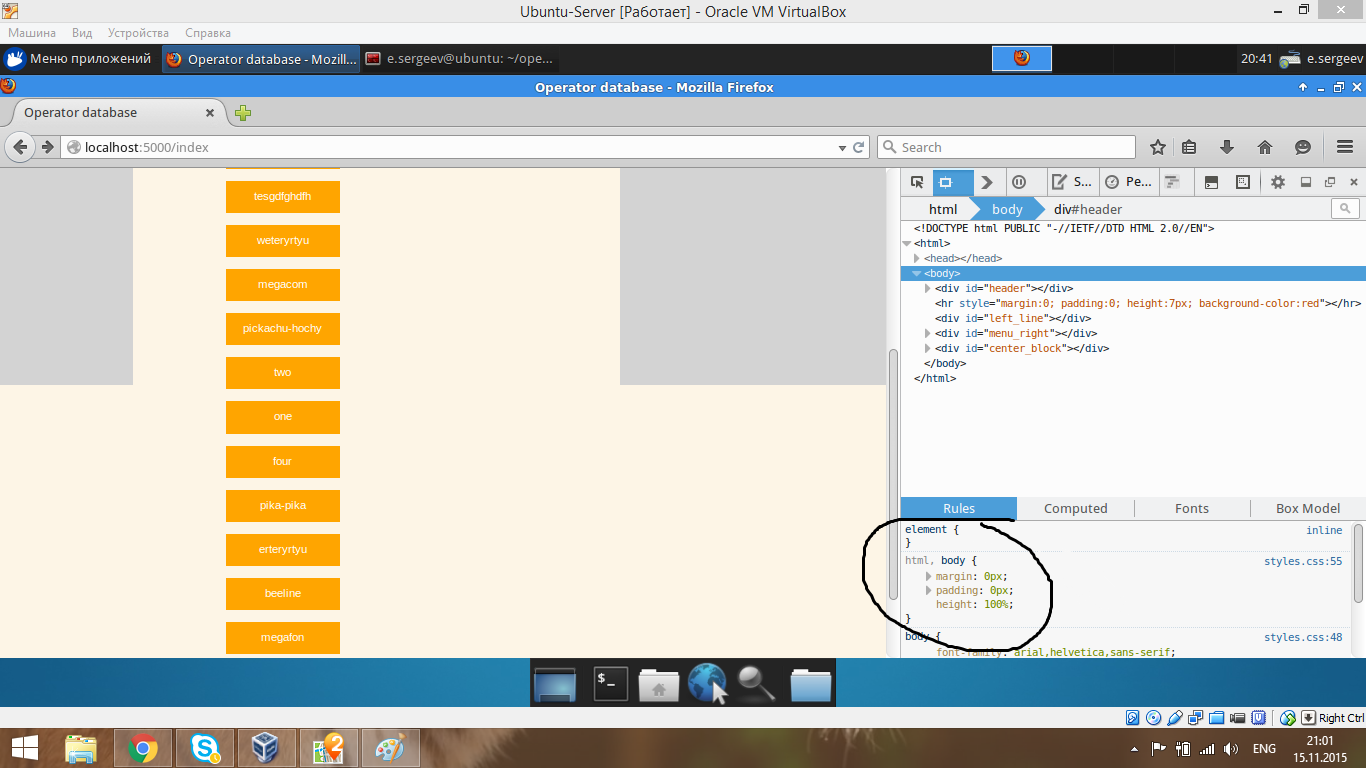Open the Firefox hamburger menu
The image size is (1366, 768).
click(x=1345, y=147)
